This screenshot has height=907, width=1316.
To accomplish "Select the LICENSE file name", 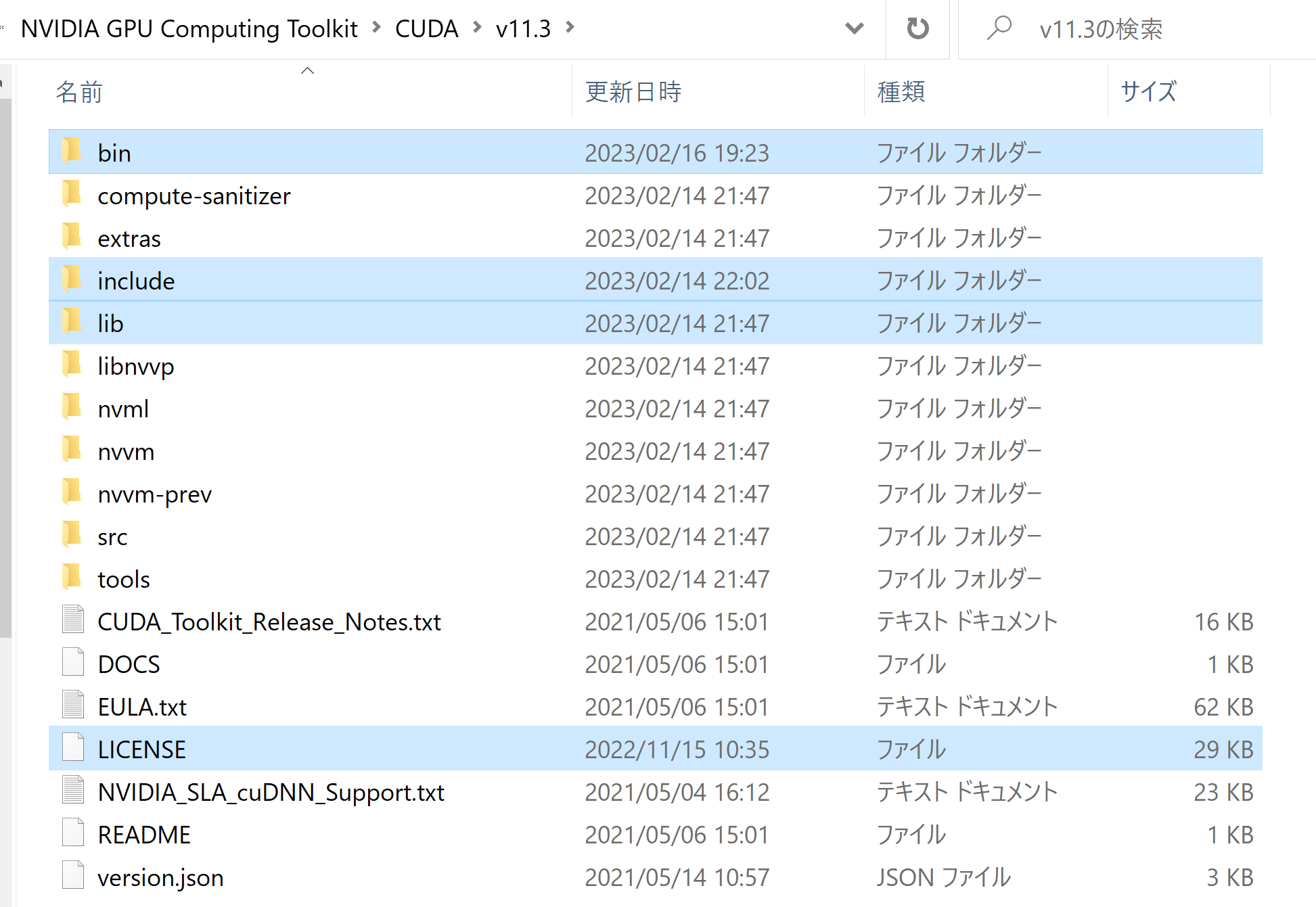I will (x=141, y=750).
